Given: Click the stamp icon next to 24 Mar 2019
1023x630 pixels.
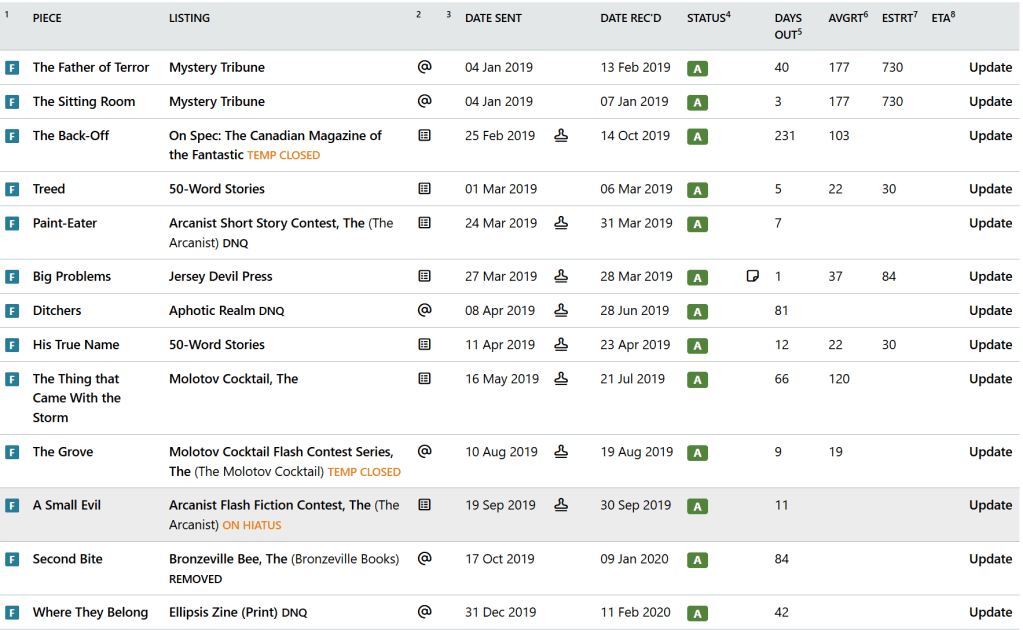Looking at the screenshot, I should coord(561,223).
